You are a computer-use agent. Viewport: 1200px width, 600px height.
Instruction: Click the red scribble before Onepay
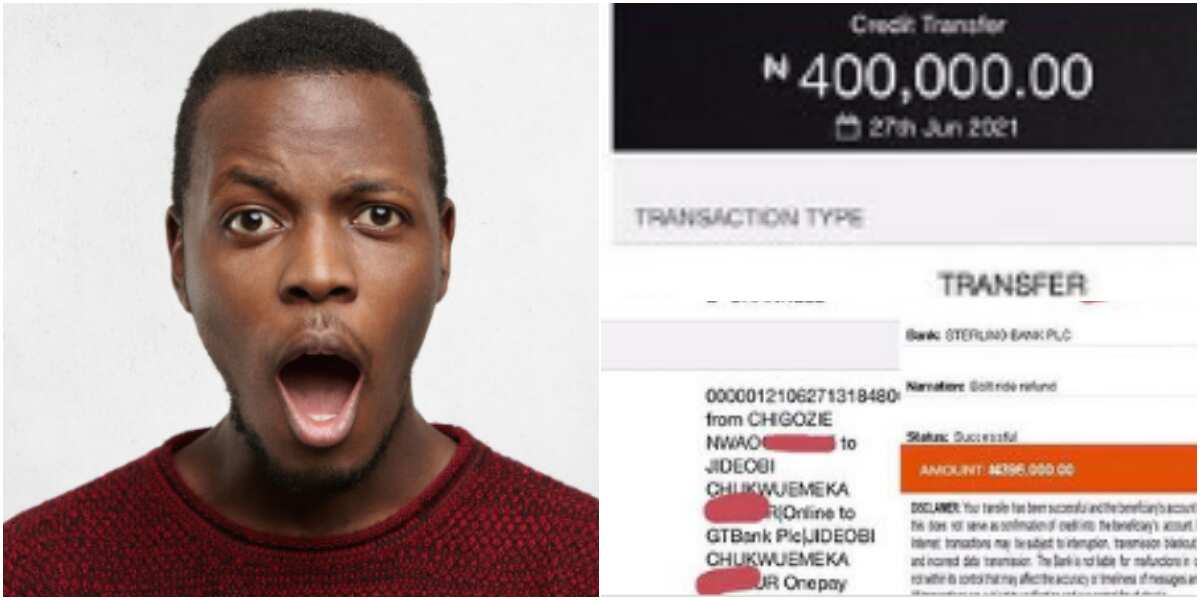(732, 580)
